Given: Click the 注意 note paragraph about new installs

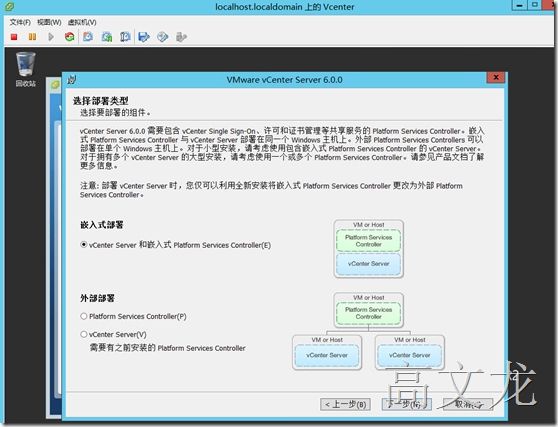Looking at the screenshot, I should pyautogui.click(x=271, y=190).
